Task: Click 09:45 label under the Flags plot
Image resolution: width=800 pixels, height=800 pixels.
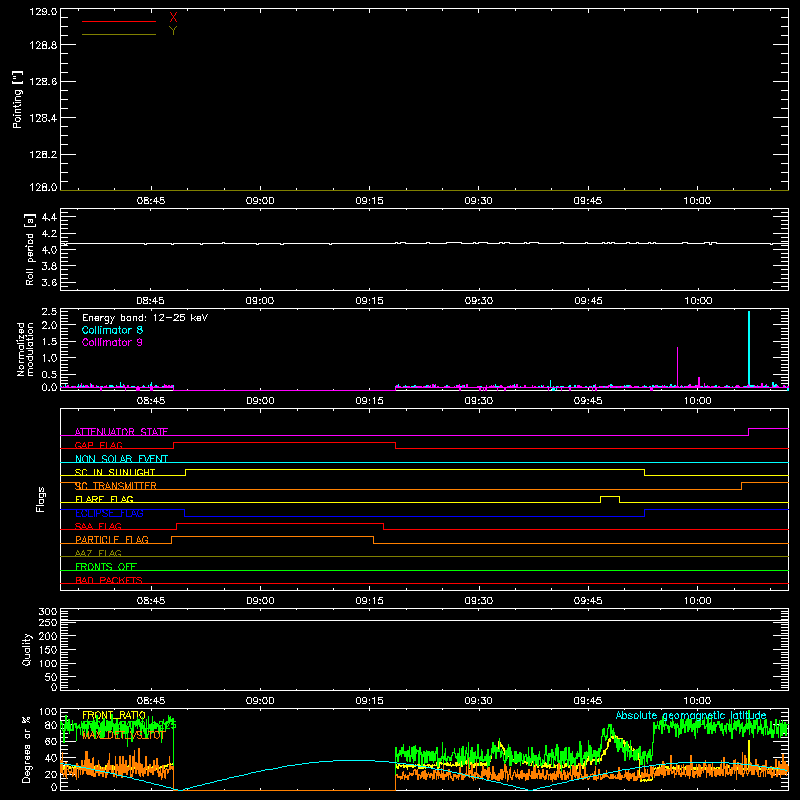Action: pos(588,601)
